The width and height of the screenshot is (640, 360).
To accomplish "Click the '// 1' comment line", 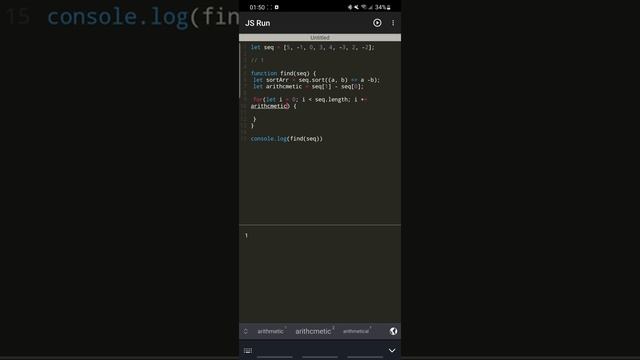I will 257,60.
